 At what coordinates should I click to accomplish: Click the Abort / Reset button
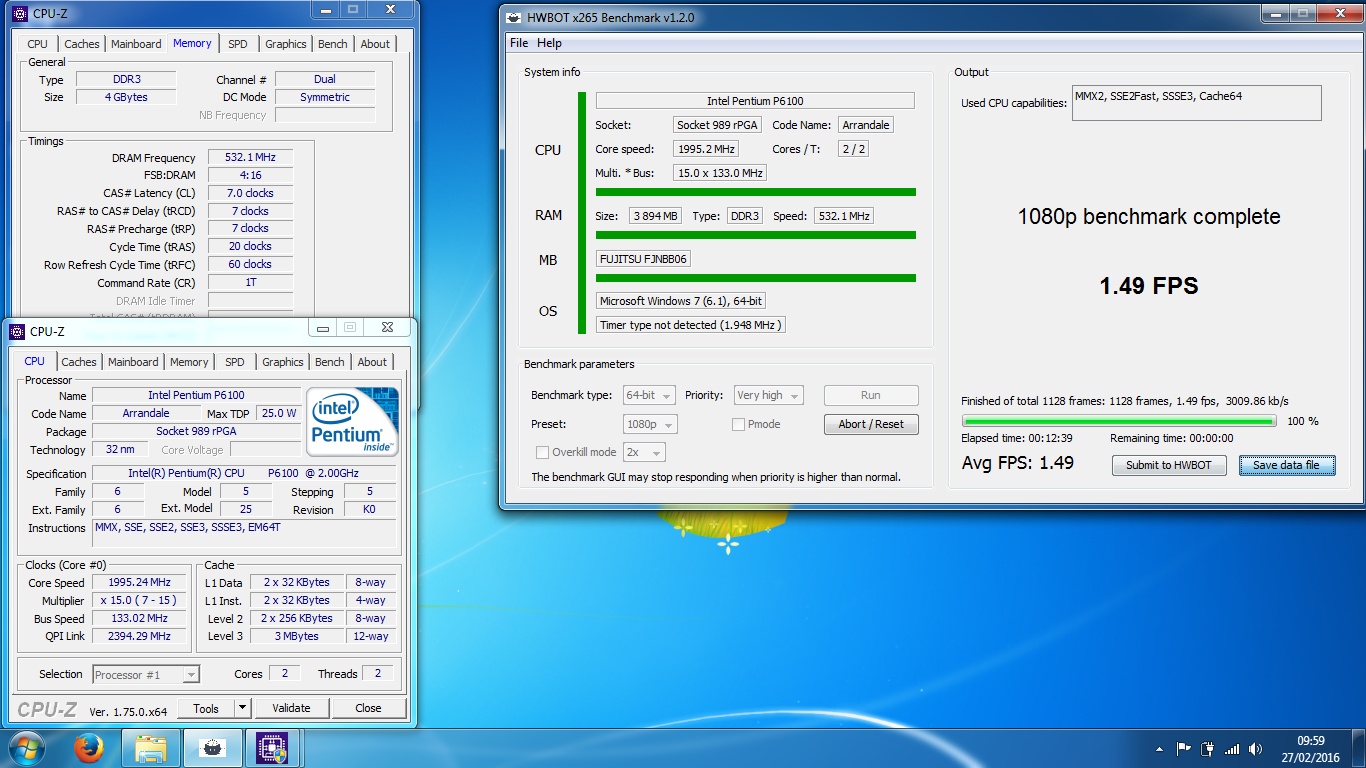[871, 424]
